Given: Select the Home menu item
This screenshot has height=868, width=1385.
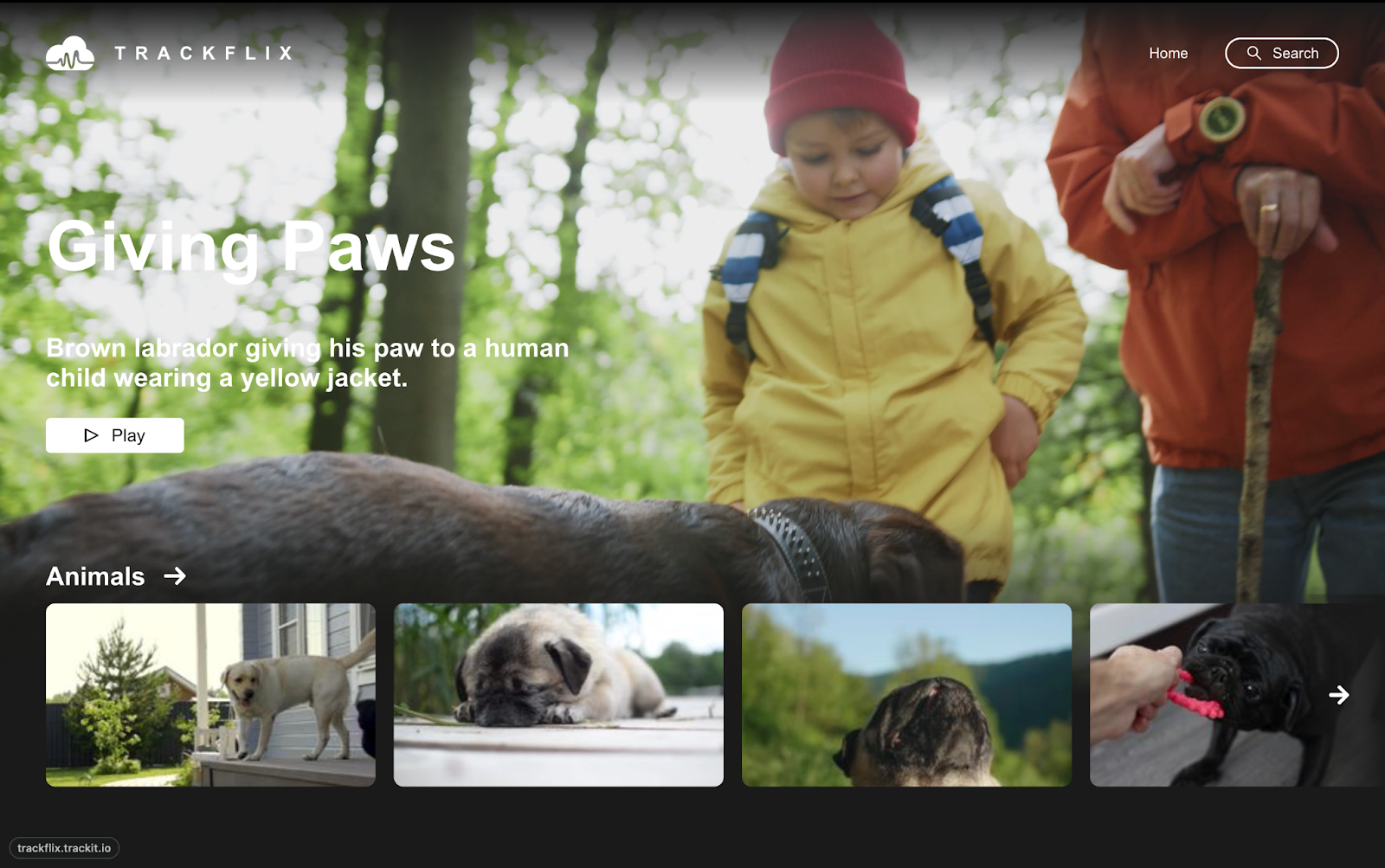Looking at the screenshot, I should (1168, 53).
